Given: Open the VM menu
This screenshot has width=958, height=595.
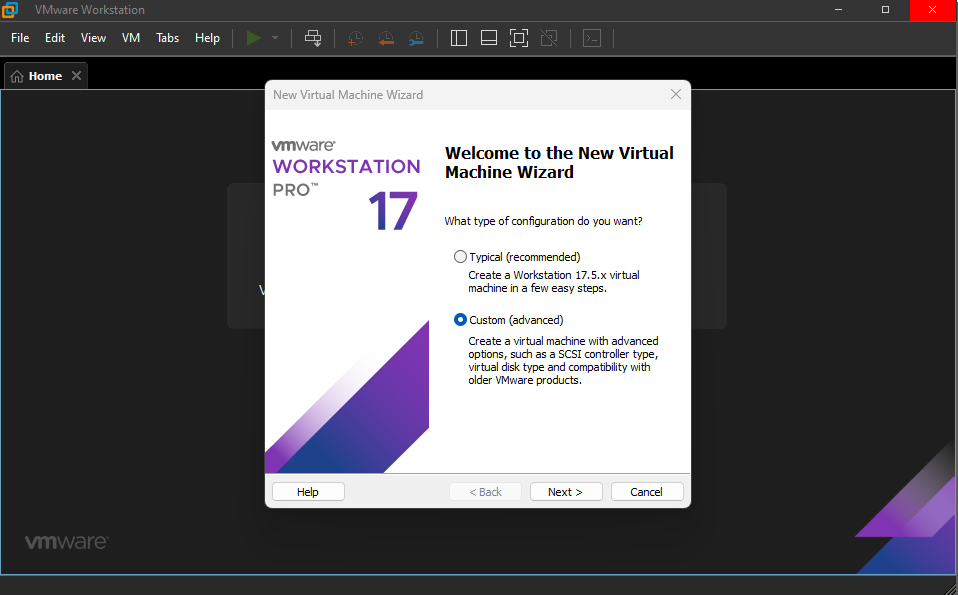Looking at the screenshot, I should (131, 38).
